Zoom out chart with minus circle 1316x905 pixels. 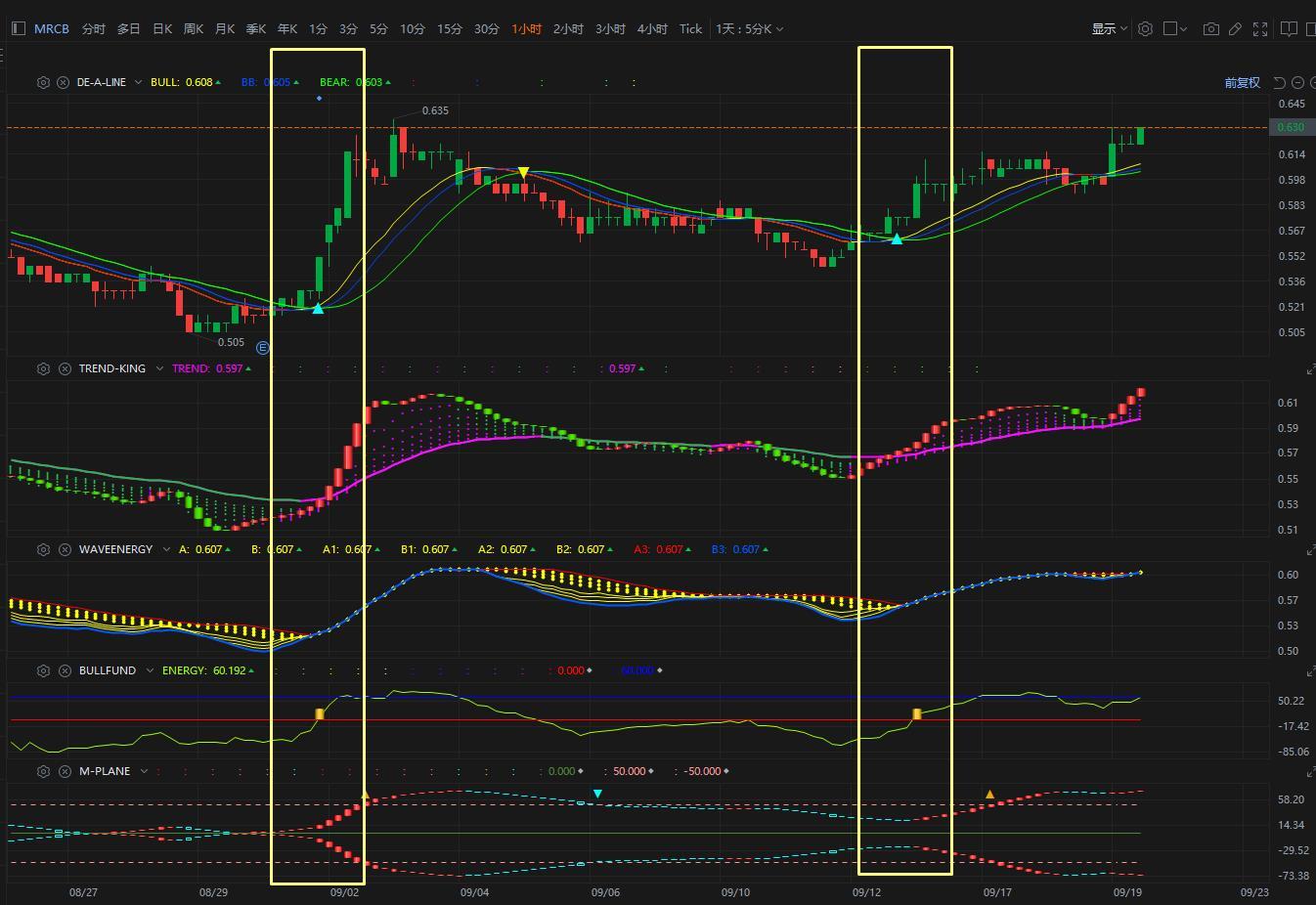pyautogui.click(x=1297, y=83)
